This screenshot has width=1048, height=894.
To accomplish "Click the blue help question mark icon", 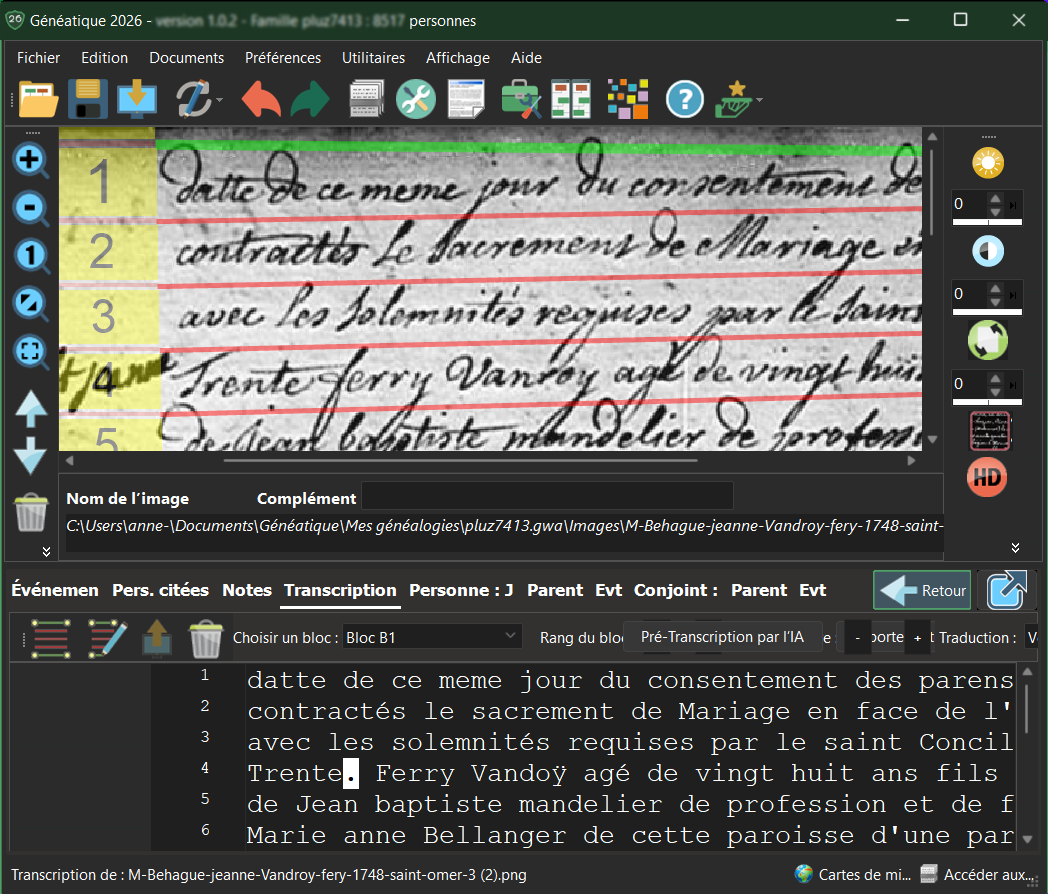I will coord(685,99).
